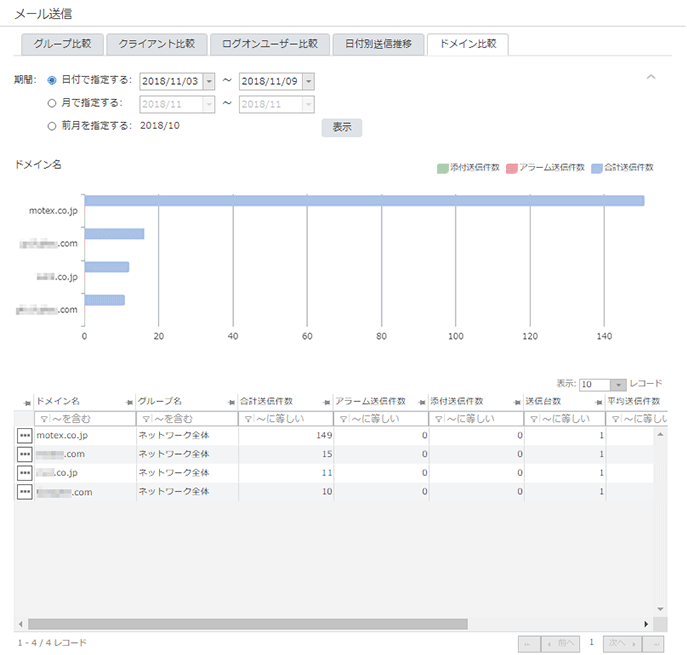
Task: Open the start date 2018/11/03 dropdown
Action: click(x=209, y=81)
